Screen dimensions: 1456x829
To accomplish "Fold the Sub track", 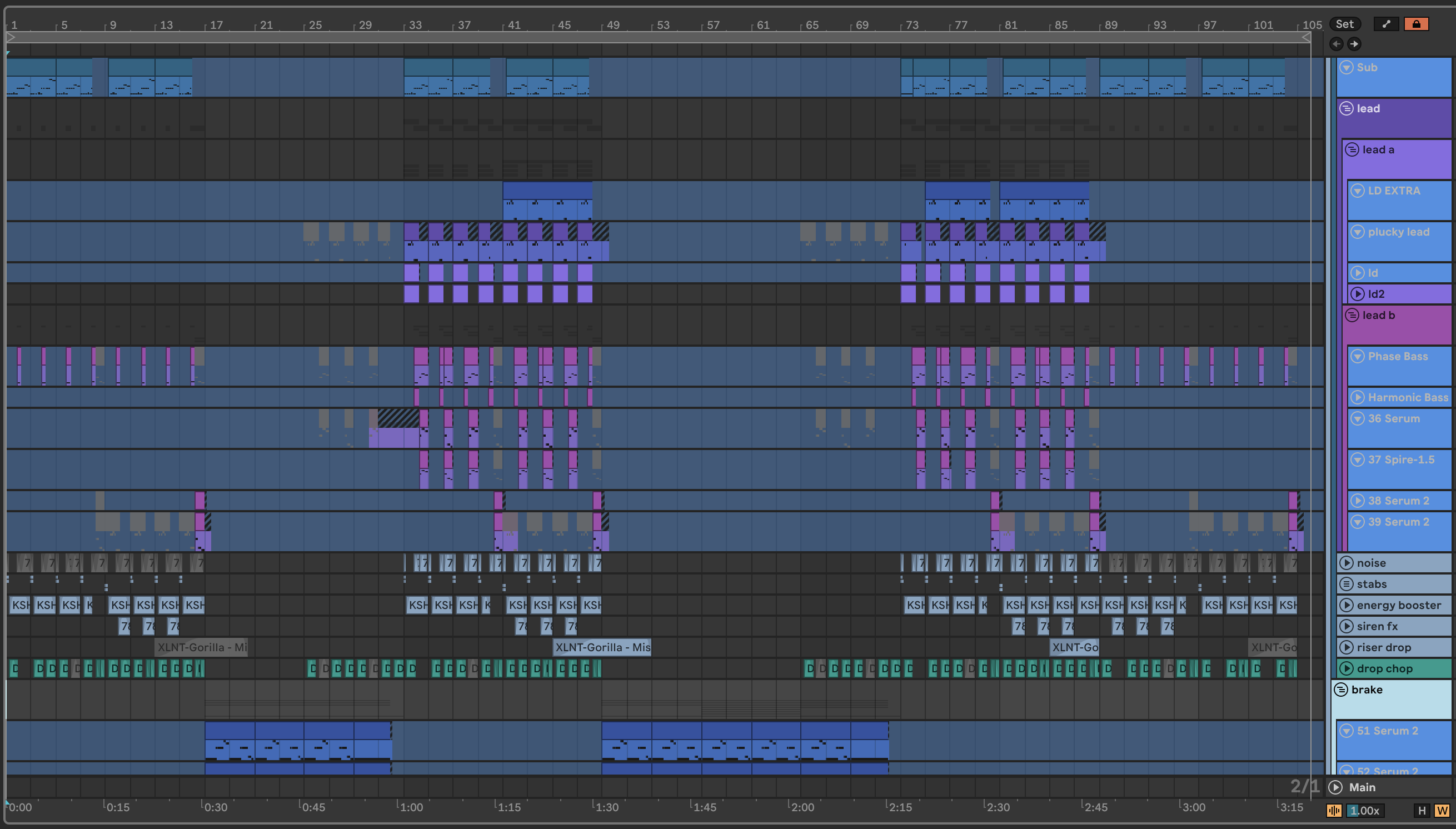I will click(x=1347, y=67).
